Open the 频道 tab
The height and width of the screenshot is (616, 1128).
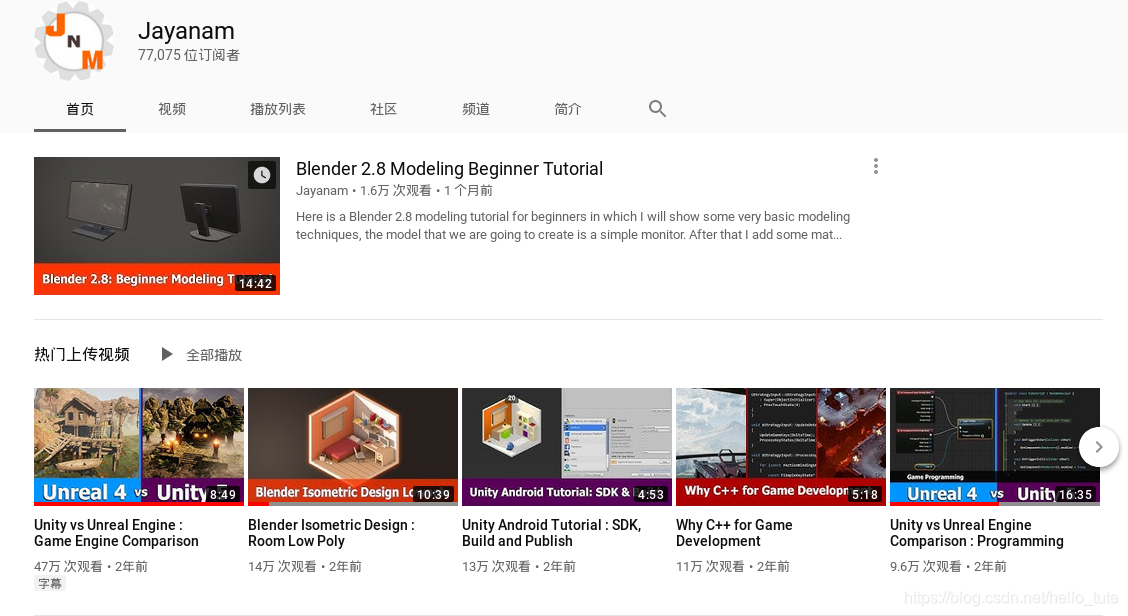tap(476, 109)
